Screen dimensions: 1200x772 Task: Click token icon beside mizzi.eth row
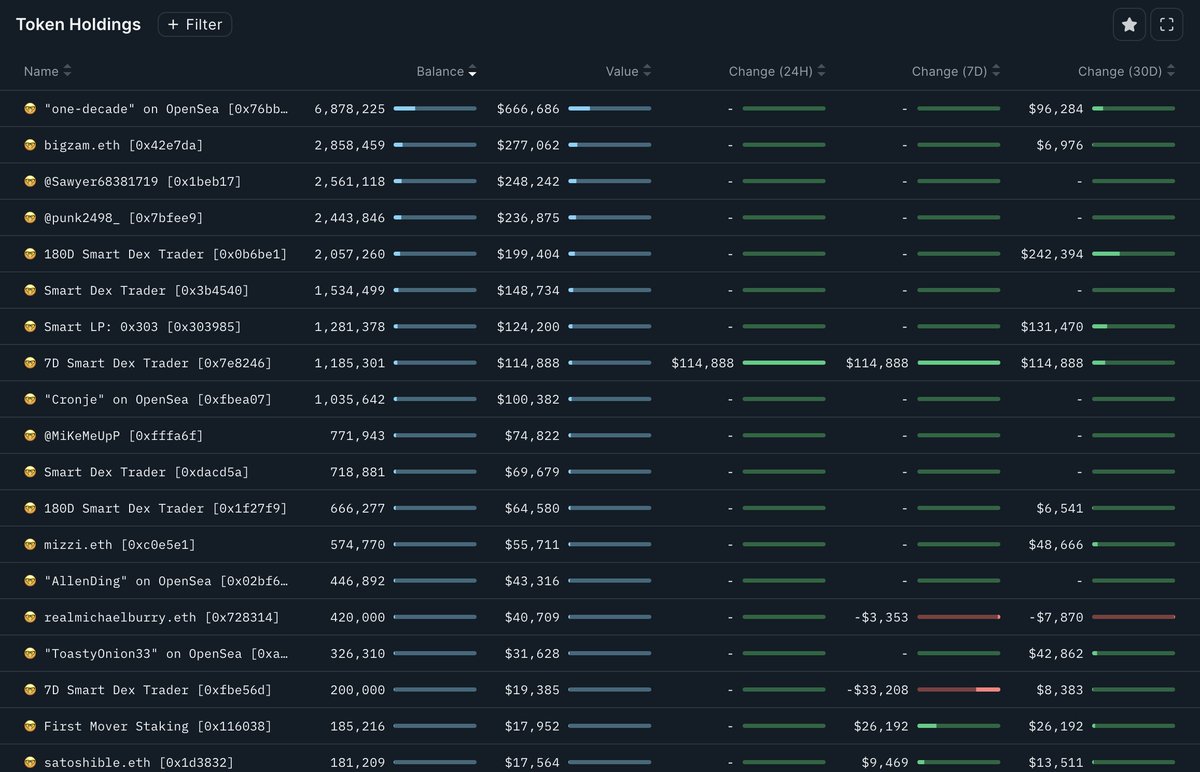(x=30, y=545)
